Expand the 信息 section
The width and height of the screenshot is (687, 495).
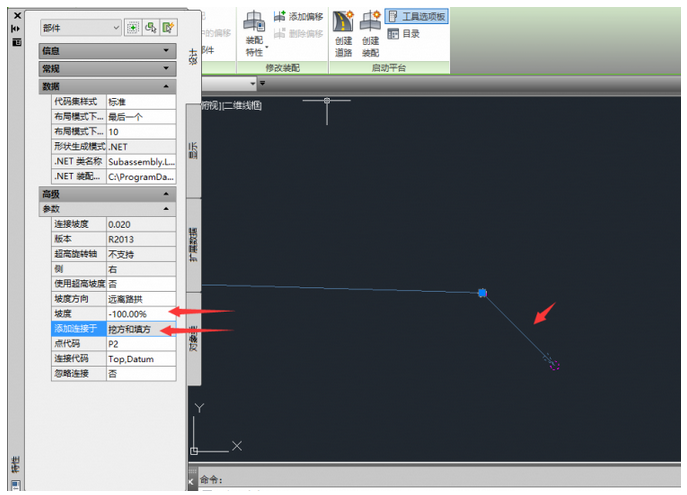point(107,51)
